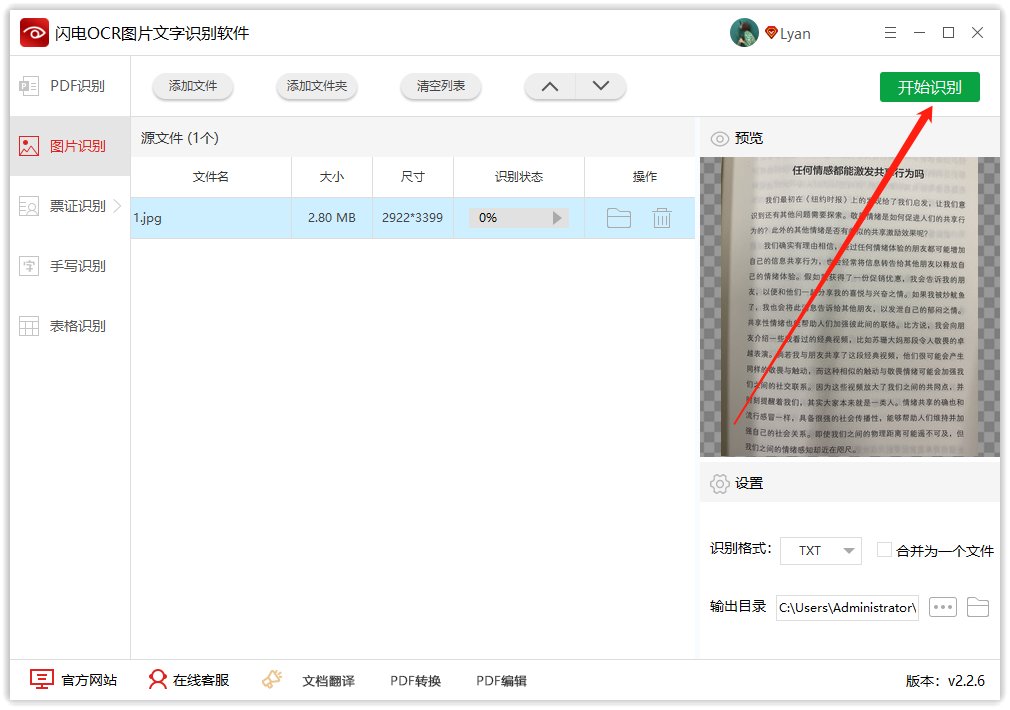Image resolution: width=1010 pixels, height=710 pixels.
Task: Switch to 手写识别 handwriting mode
Action: 65,265
